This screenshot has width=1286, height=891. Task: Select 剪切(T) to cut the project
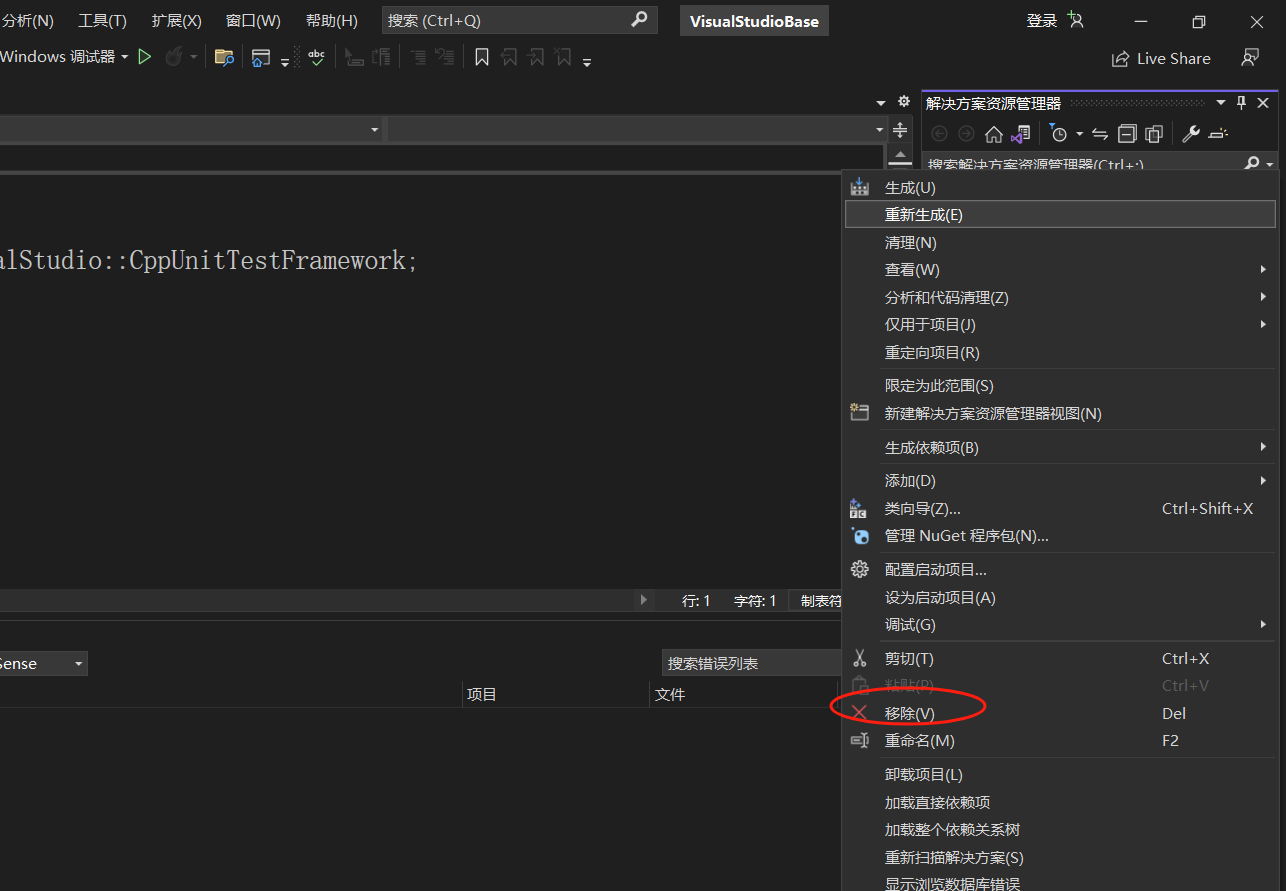point(1060,658)
